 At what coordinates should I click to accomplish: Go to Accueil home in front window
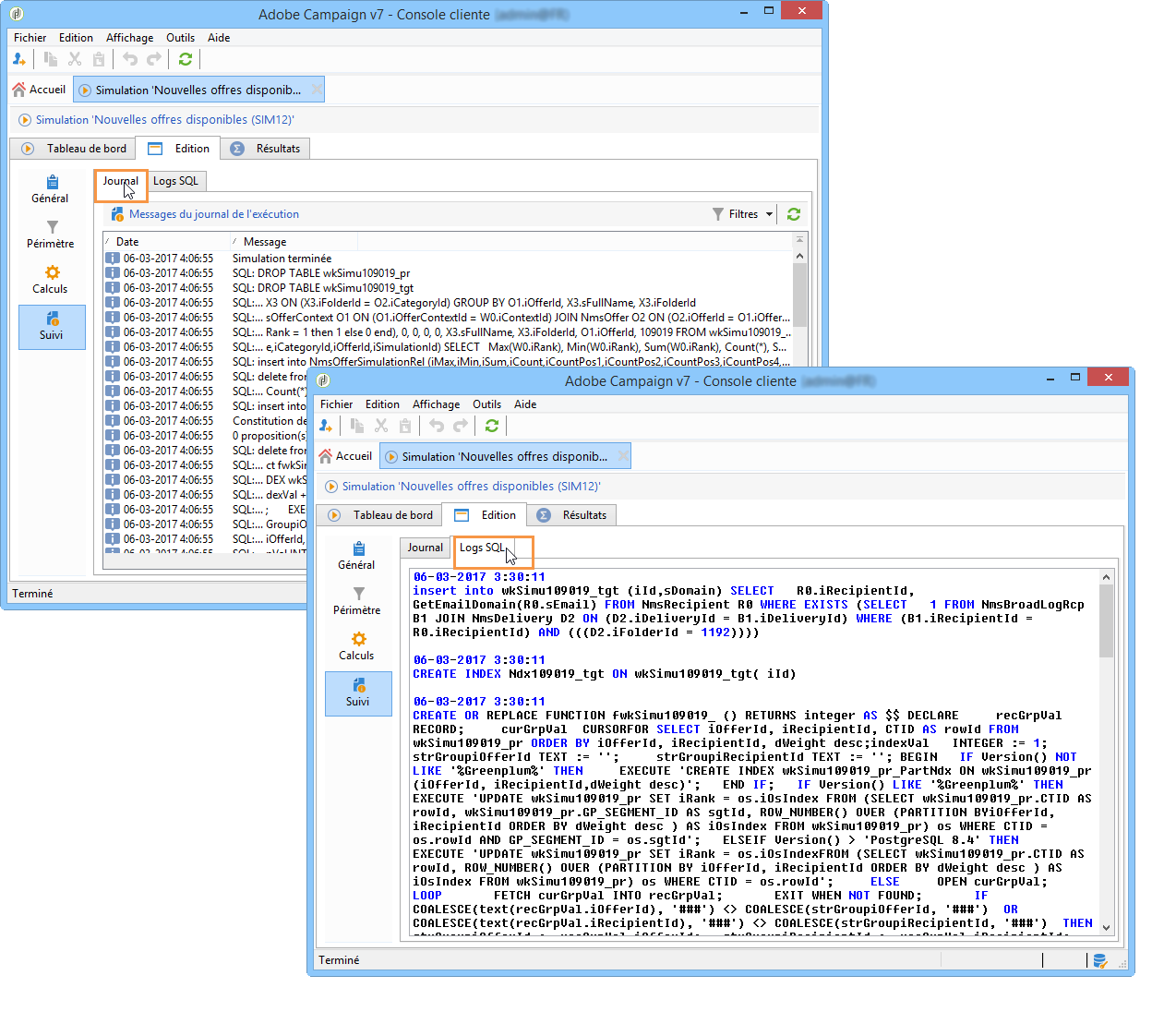coord(345,456)
